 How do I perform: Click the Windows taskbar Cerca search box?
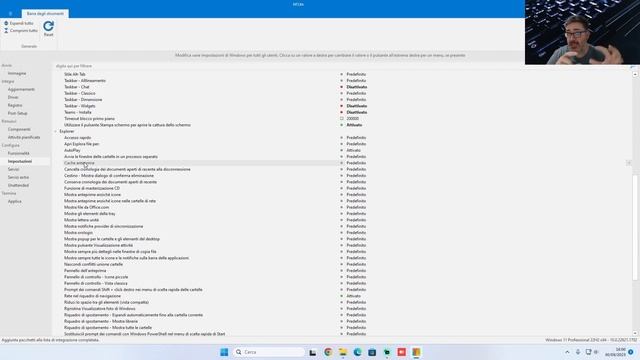click(x=269, y=352)
